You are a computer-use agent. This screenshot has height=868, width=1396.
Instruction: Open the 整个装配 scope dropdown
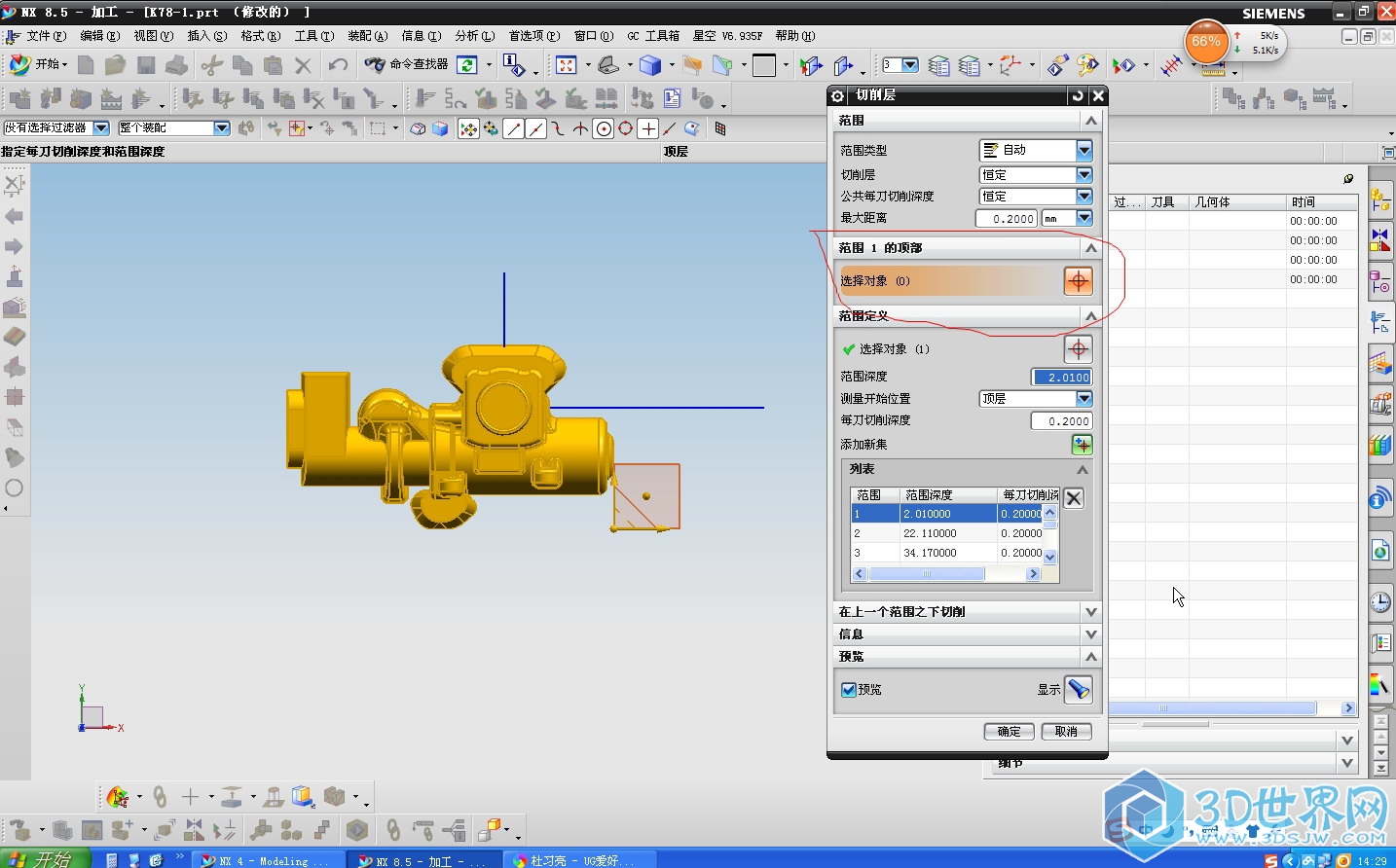click(x=222, y=128)
